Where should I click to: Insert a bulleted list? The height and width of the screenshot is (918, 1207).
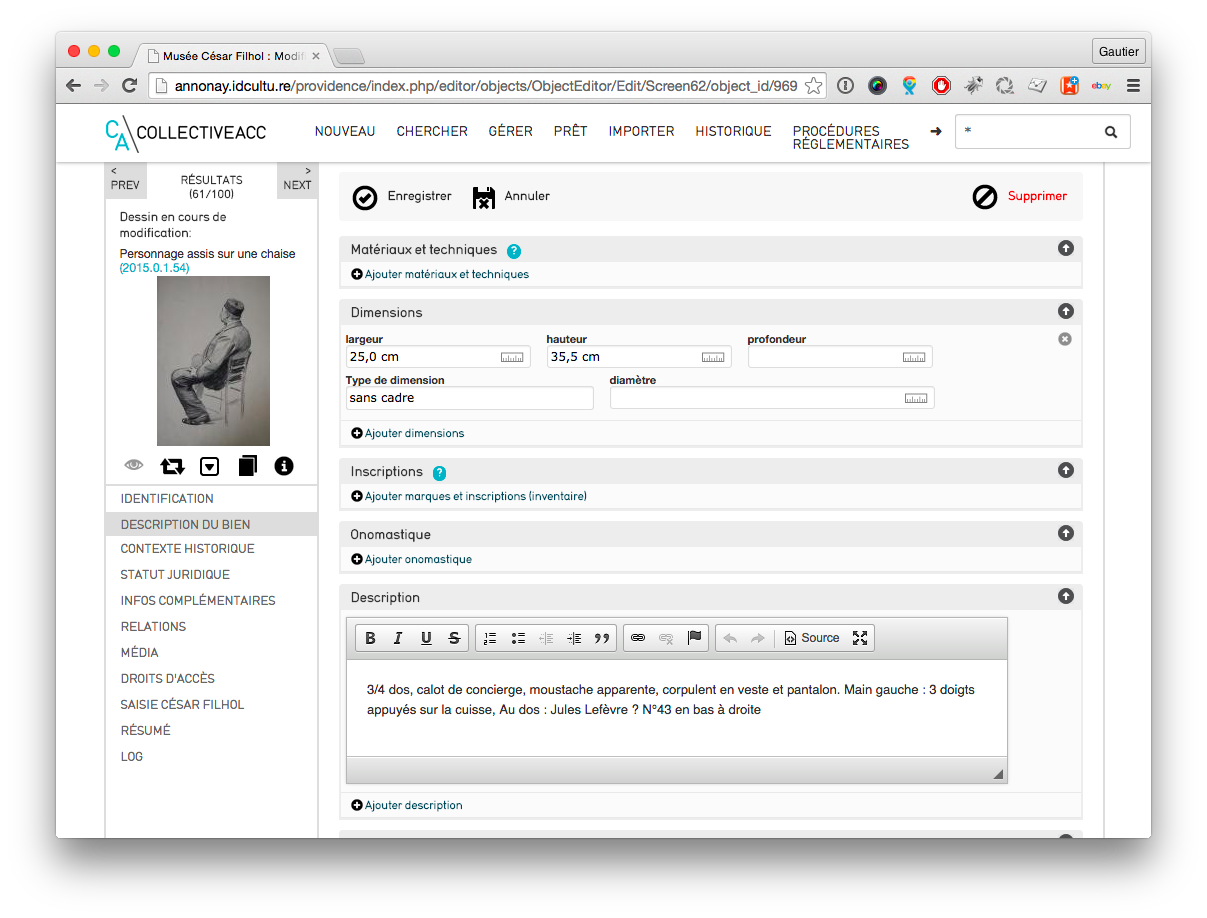pyautogui.click(x=518, y=638)
